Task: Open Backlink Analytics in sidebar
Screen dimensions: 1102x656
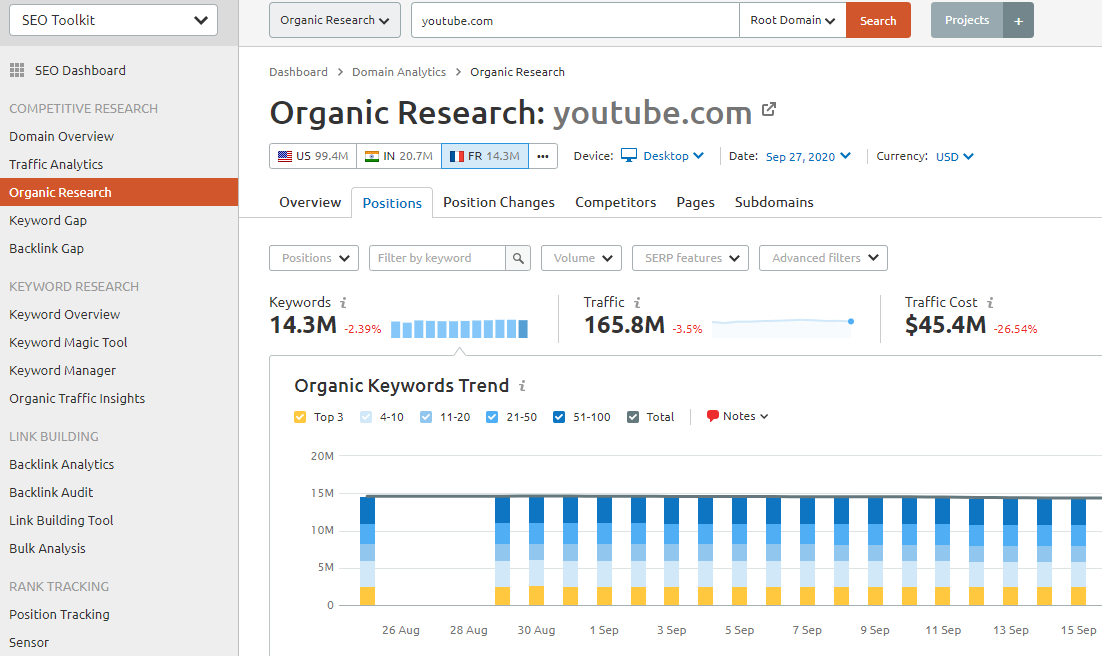Action: coord(61,465)
